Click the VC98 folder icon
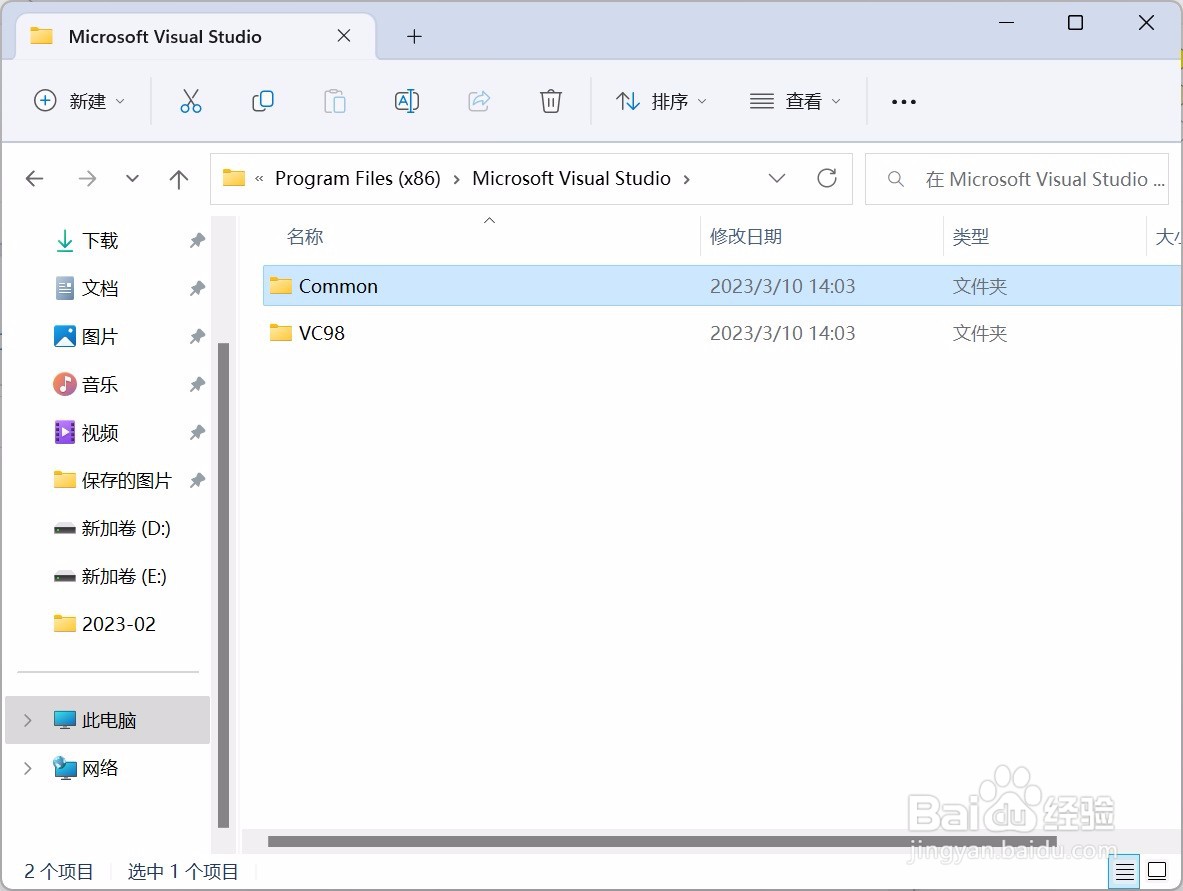1183x891 pixels. point(281,332)
